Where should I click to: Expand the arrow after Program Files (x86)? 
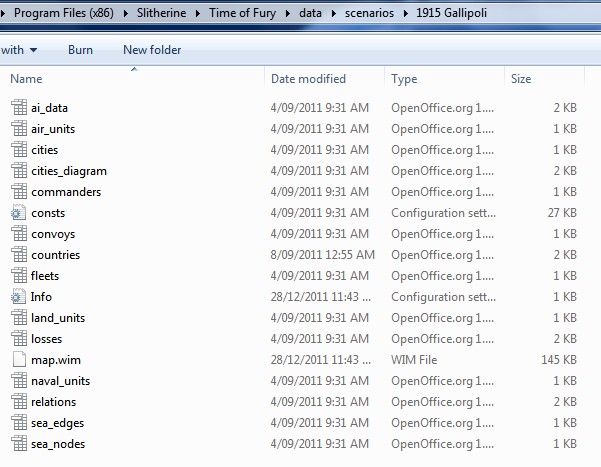point(126,13)
